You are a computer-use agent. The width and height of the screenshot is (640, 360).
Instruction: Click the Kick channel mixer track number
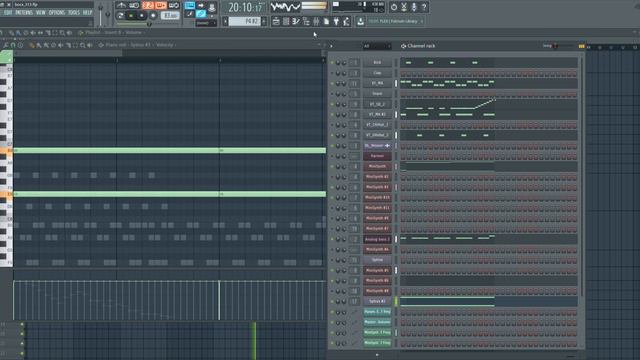pos(355,62)
